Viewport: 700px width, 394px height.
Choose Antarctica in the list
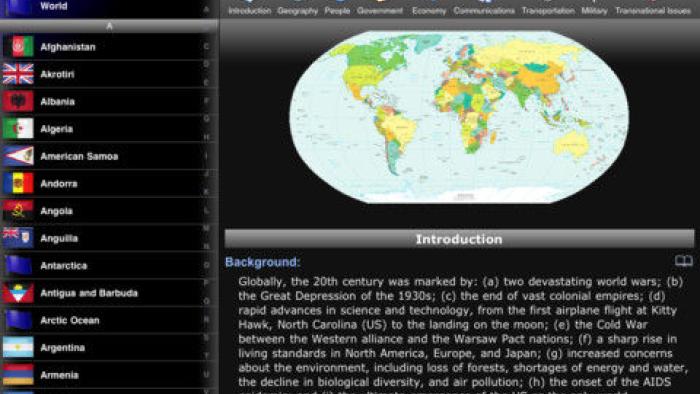click(109, 265)
